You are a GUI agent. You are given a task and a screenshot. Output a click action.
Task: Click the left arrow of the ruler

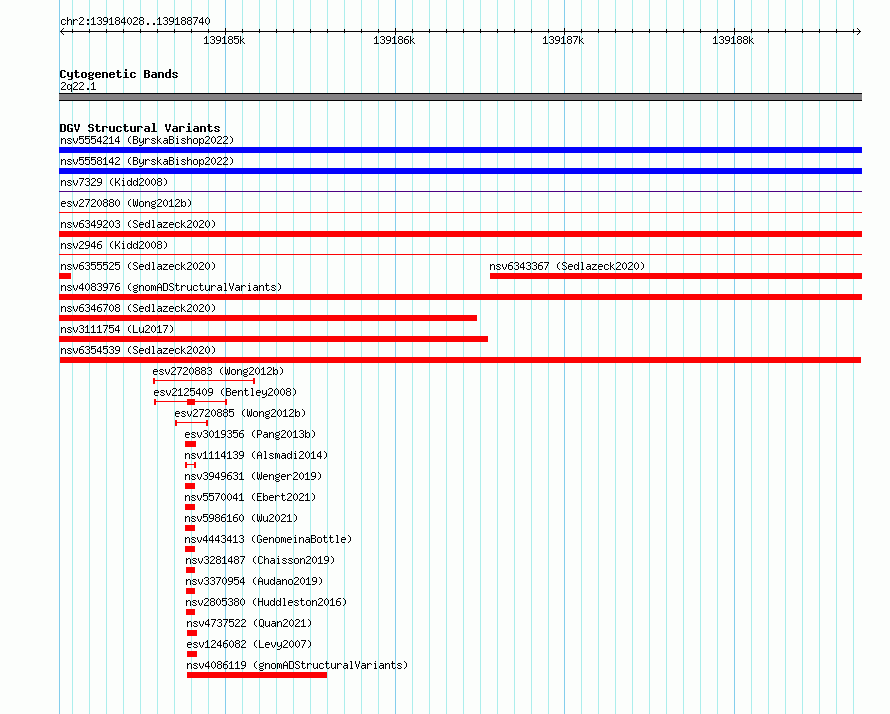(62, 32)
